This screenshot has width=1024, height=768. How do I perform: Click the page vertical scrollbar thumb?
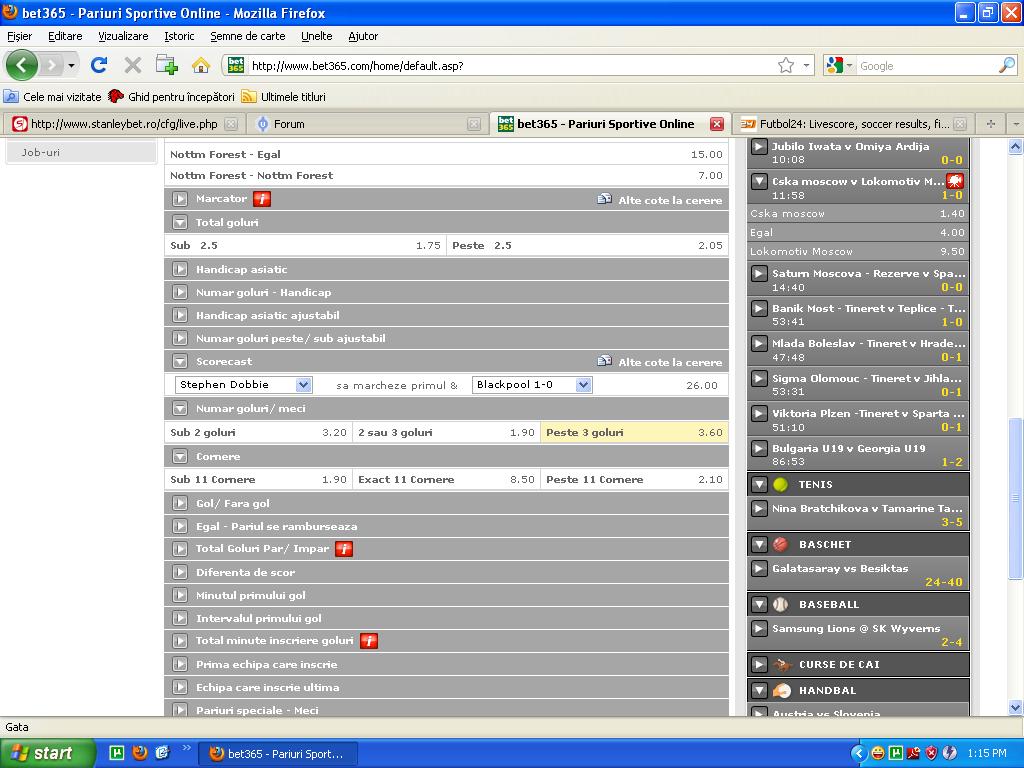click(x=1015, y=498)
